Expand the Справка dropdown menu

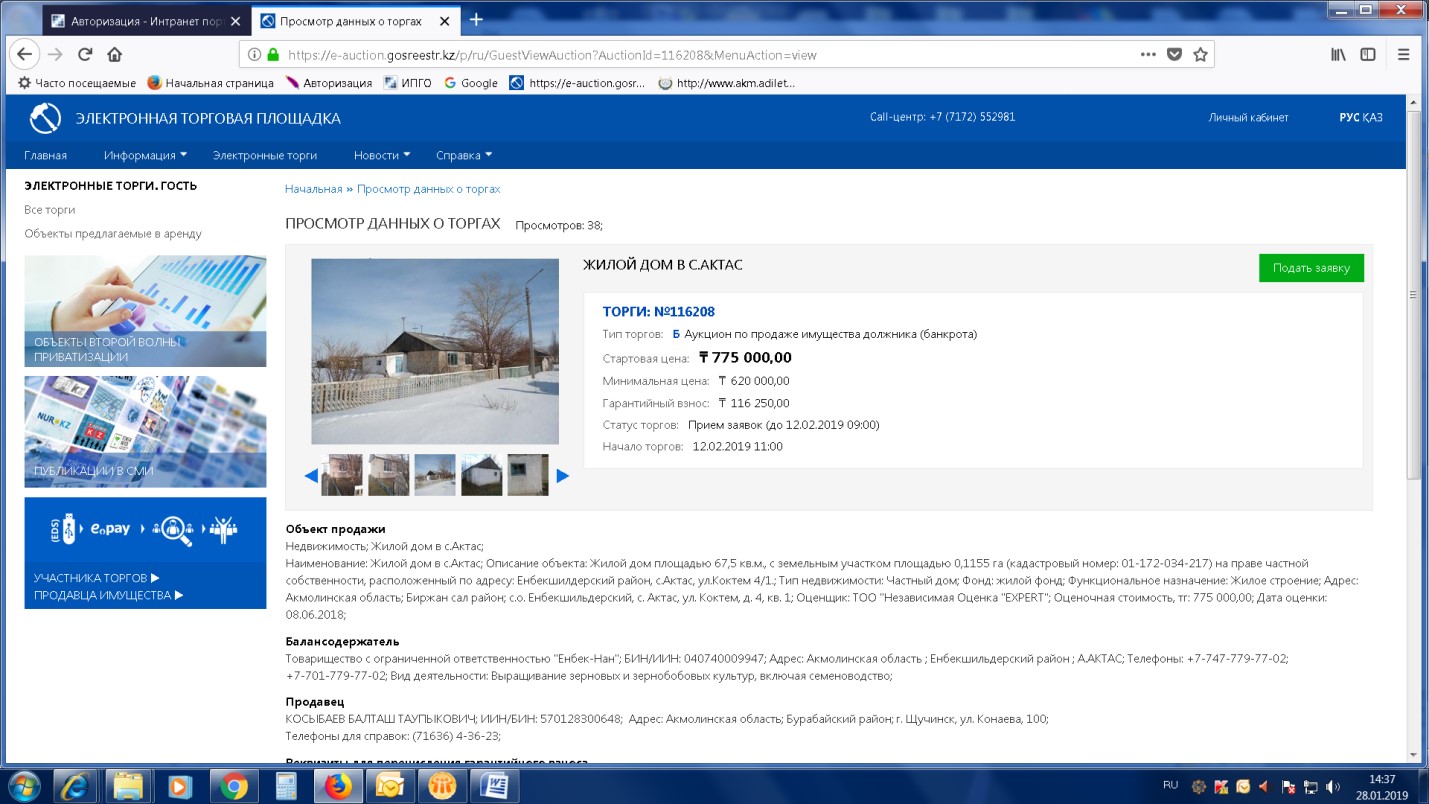[463, 155]
